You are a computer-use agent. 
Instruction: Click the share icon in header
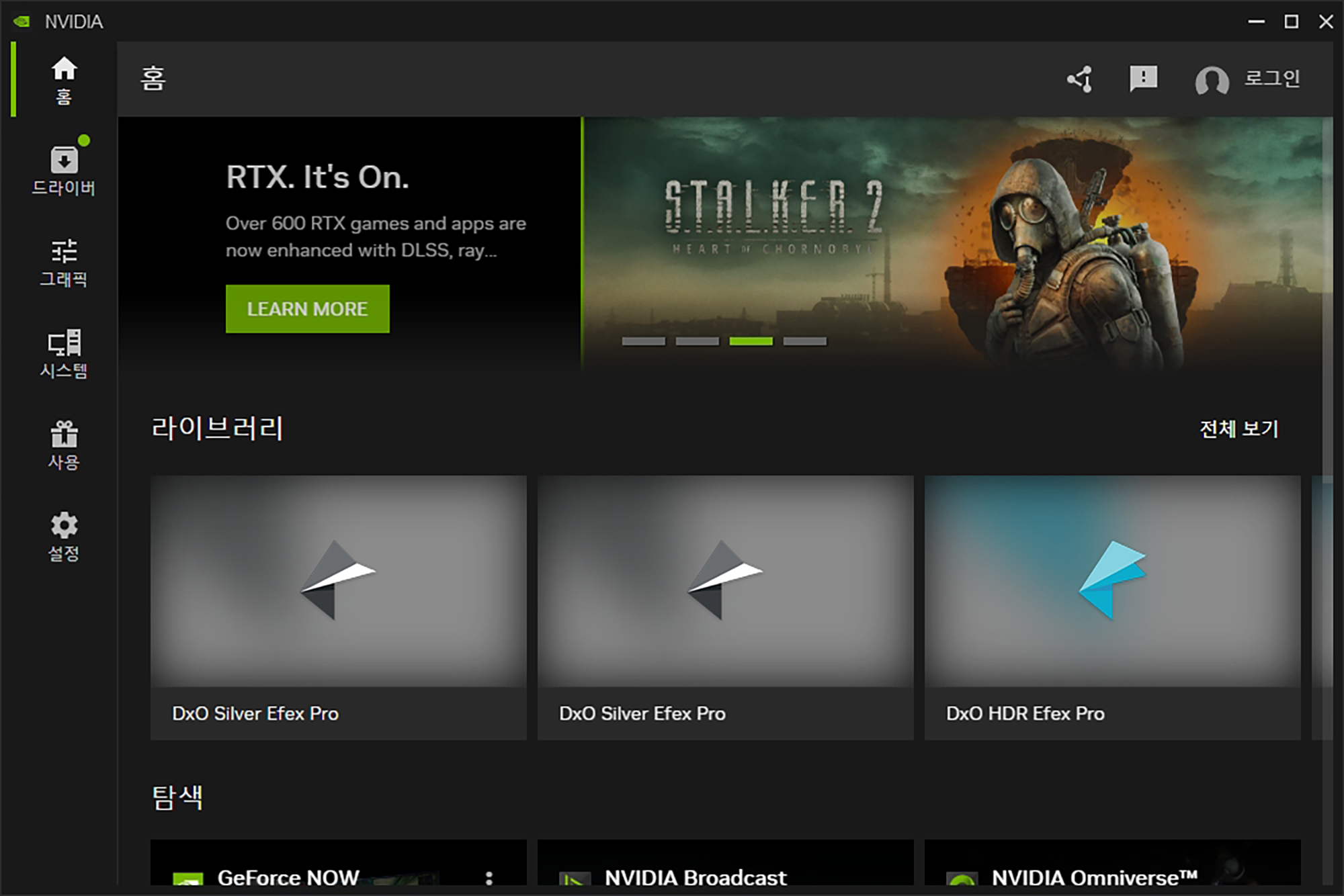tap(1080, 79)
